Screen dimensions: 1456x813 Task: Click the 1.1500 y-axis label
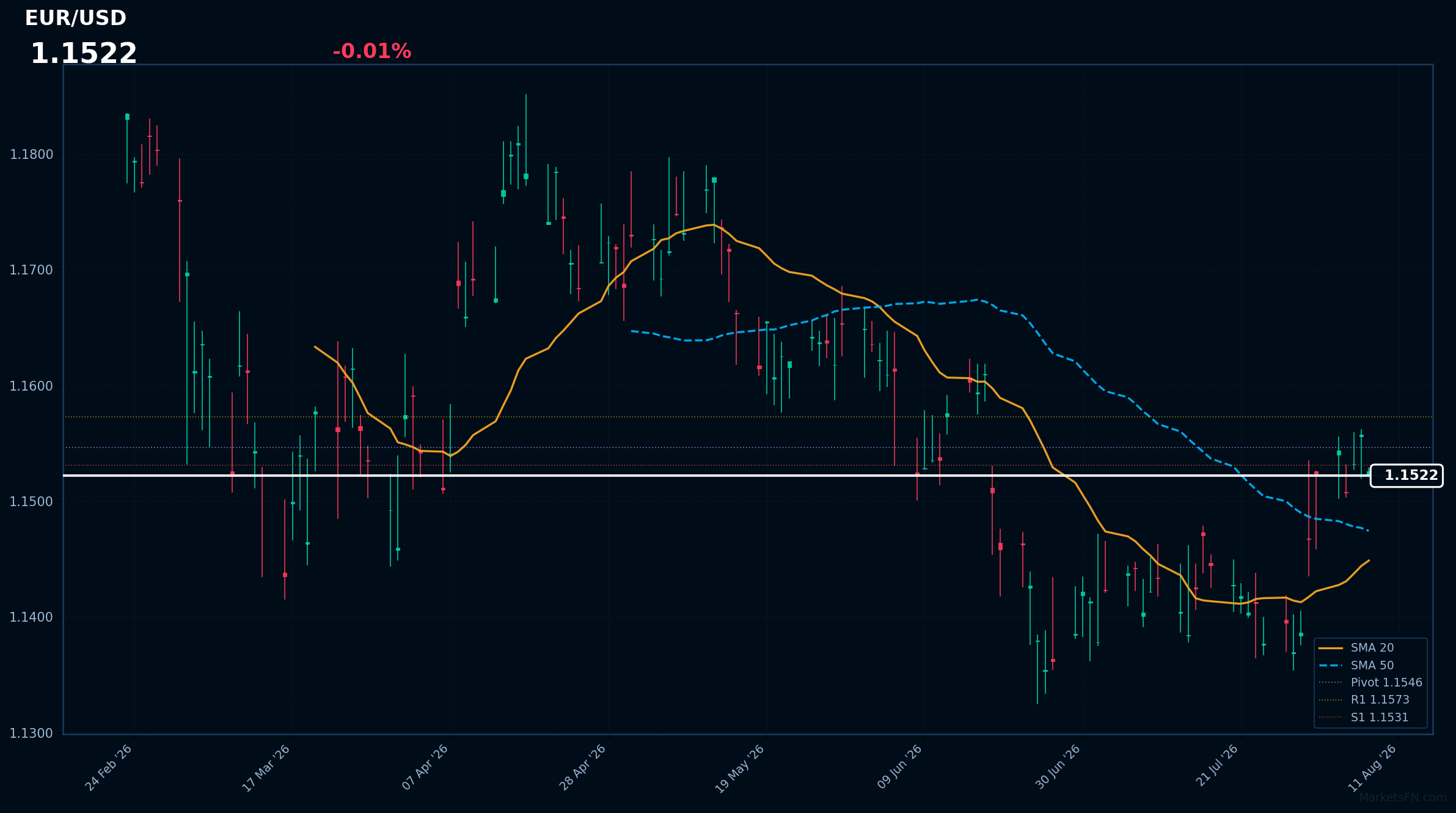[x=32, y=502]
